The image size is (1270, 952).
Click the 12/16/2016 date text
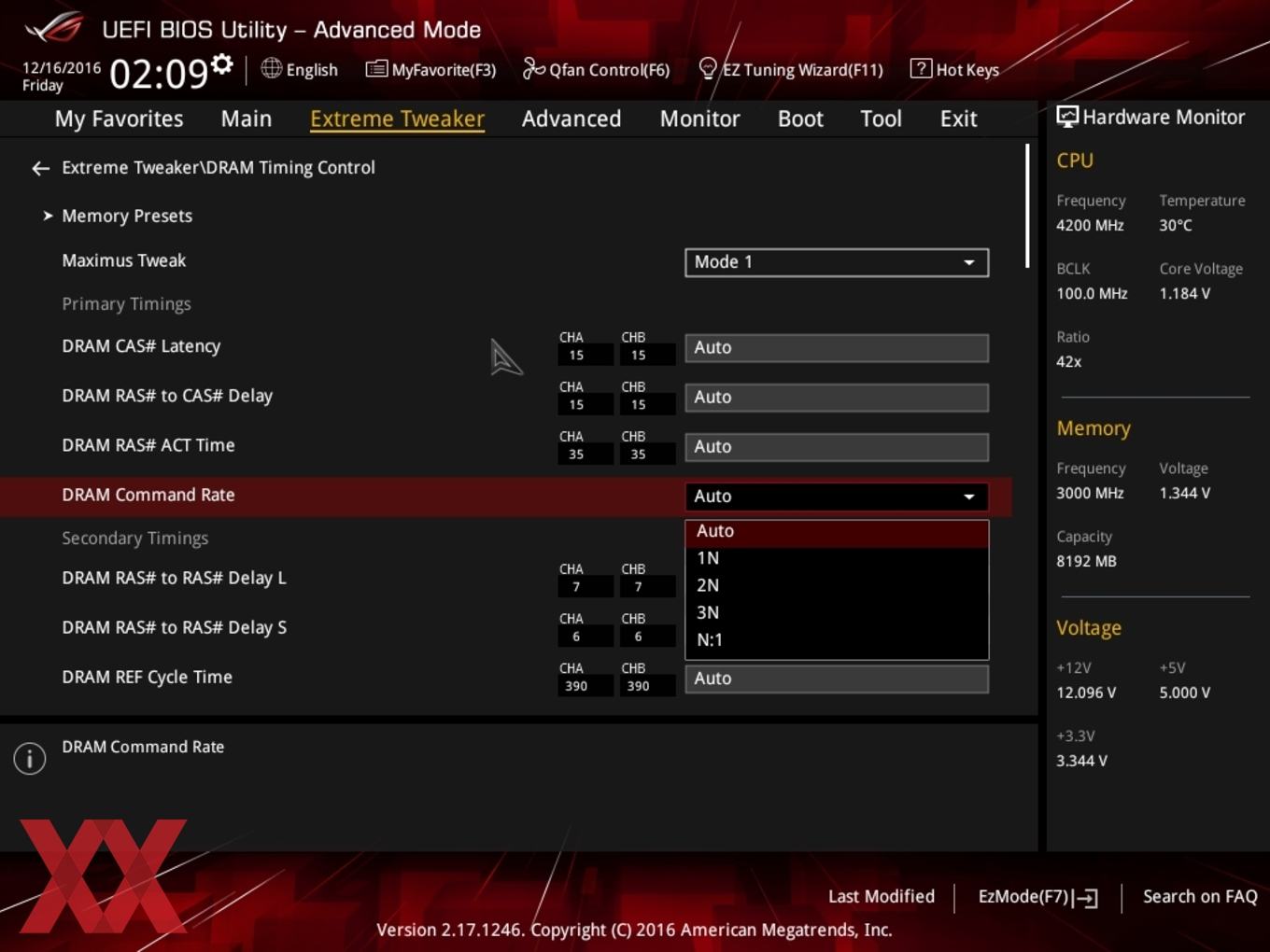click(x=62, y=68)
